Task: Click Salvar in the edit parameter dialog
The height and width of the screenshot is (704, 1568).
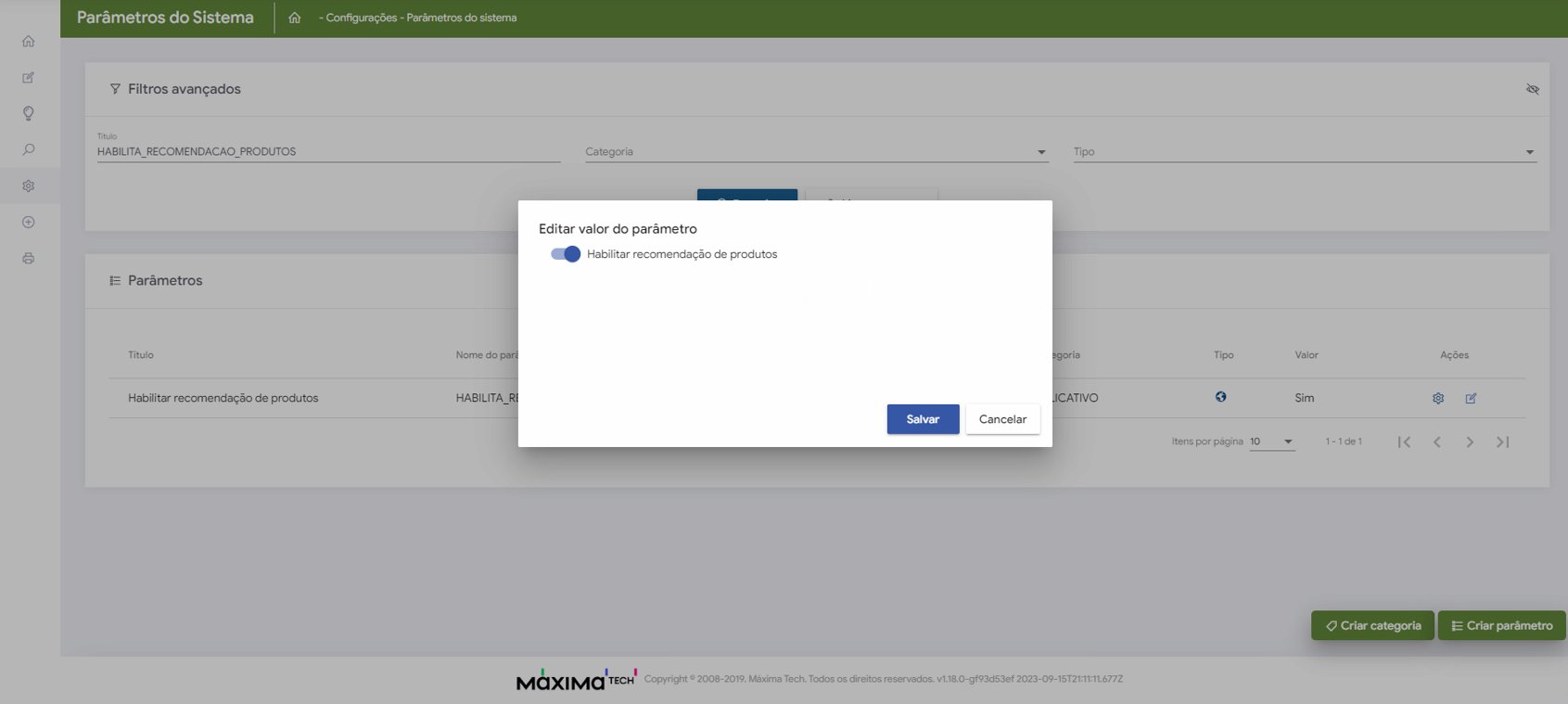Action: point(923,419)
